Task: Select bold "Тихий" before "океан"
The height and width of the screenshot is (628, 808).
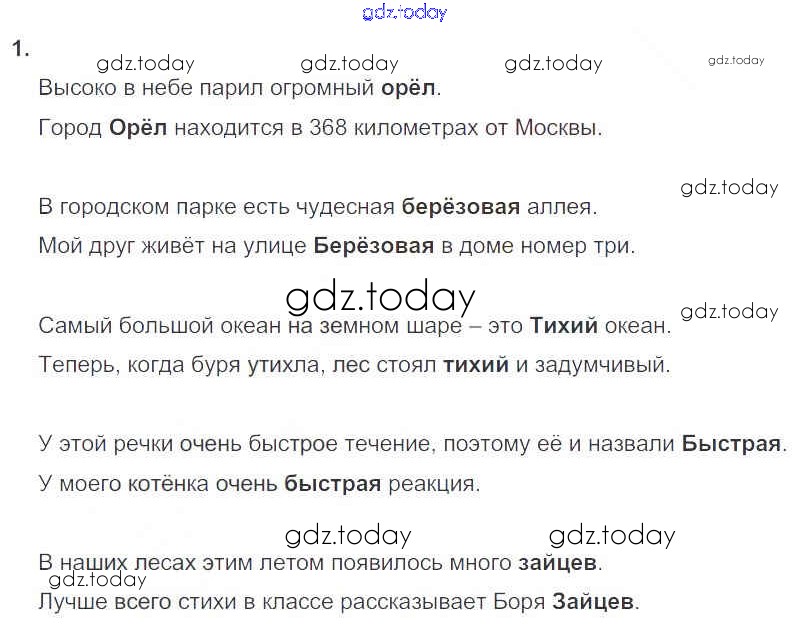Action: tap(563, 326)
